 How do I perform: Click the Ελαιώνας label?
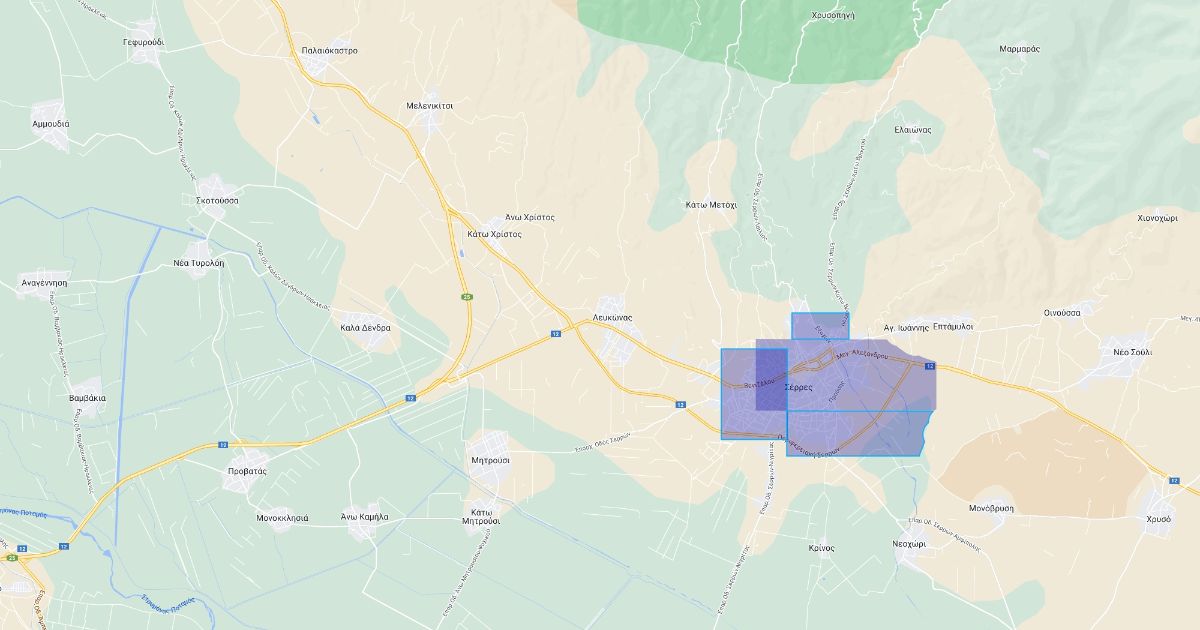pos(912,129)
